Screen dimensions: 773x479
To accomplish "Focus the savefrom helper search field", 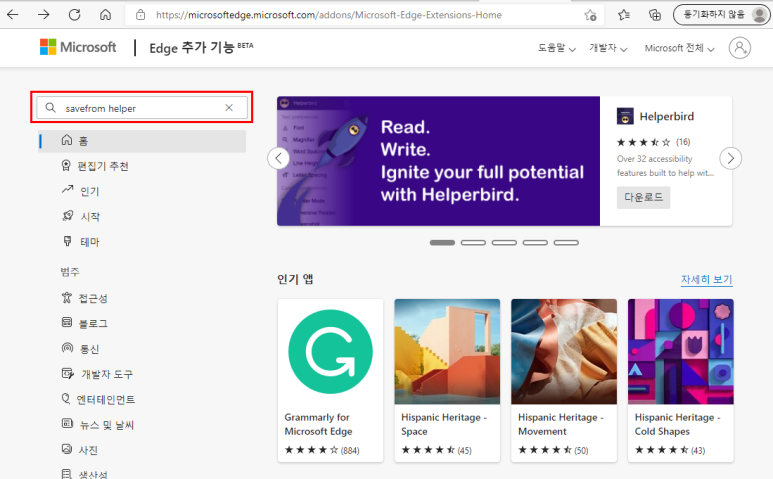I will (x=141, y=108).
